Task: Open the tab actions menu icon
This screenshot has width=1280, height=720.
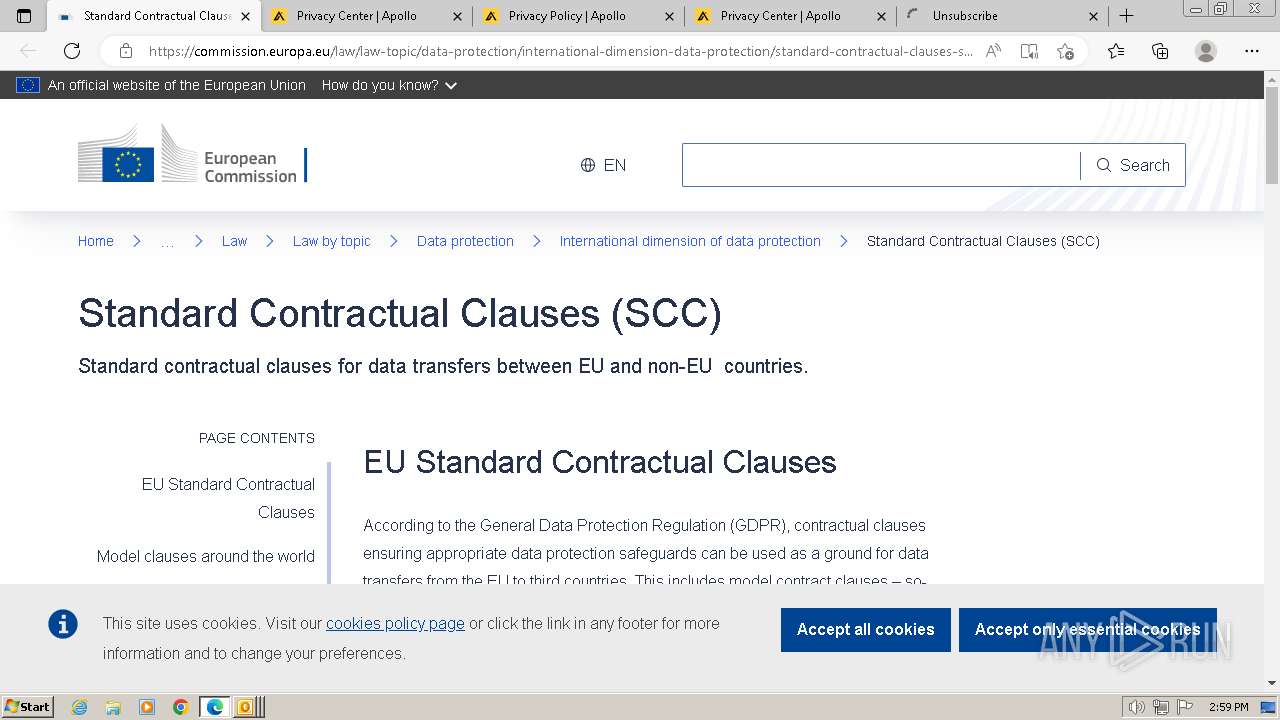Action: 24,16
